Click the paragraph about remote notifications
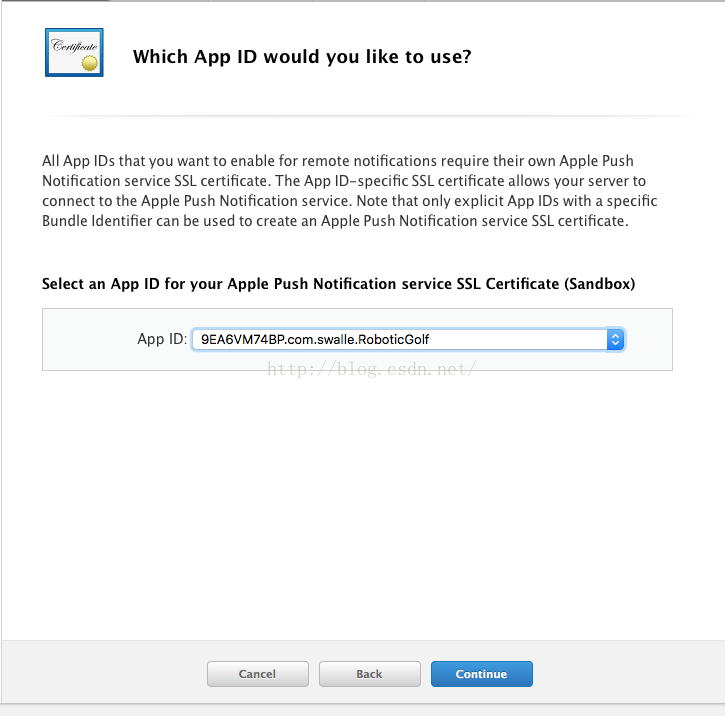725x716 pixels. pos(350,191)
